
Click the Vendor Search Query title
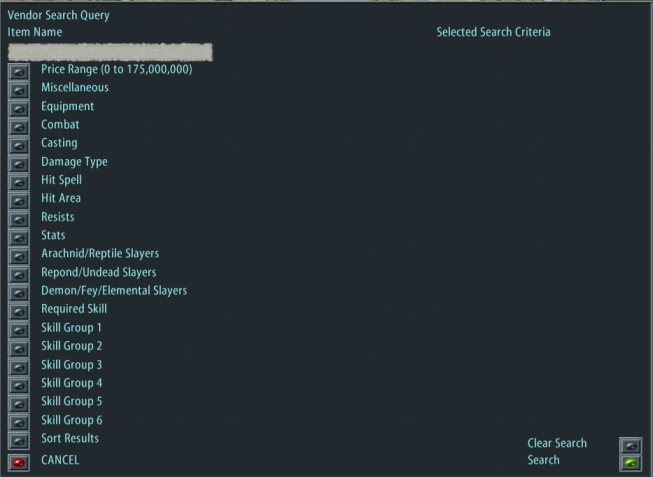[x=58, y=15]
